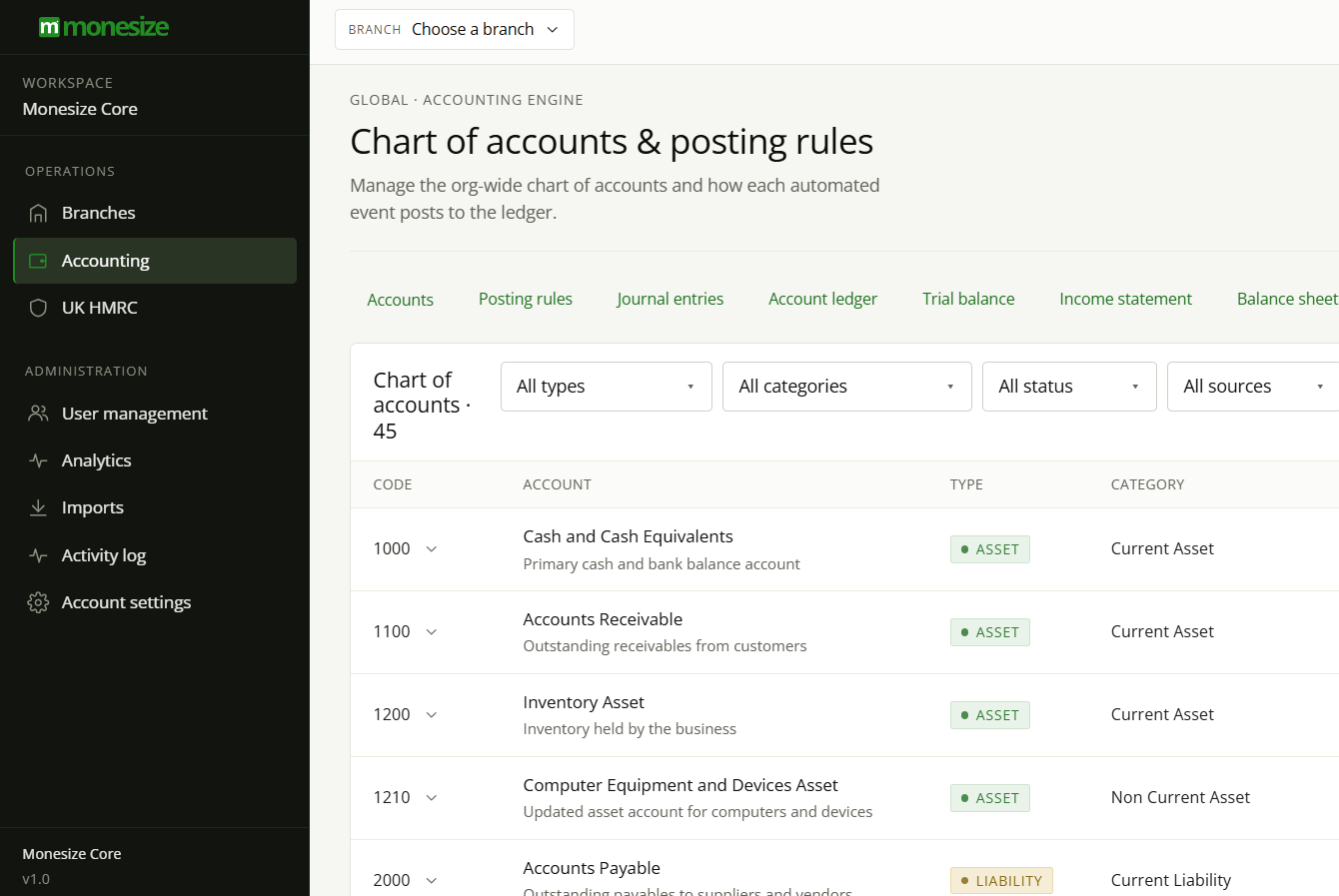This screenshot has width=1339, height=896.
Task: Click Inventory Asset account name
Action: click(x=584, y=702)
